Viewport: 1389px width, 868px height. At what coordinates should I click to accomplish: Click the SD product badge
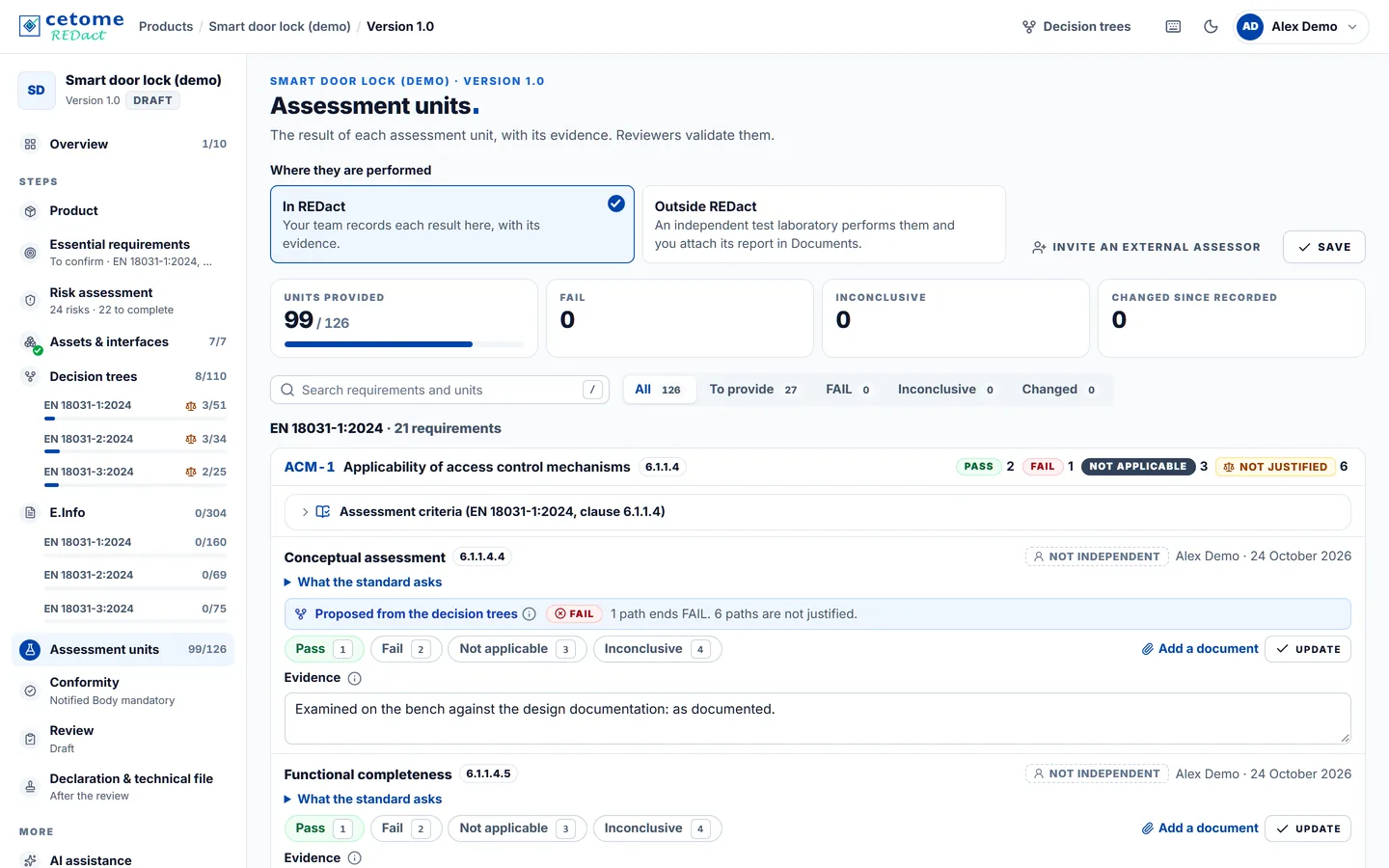pos(37,91)
